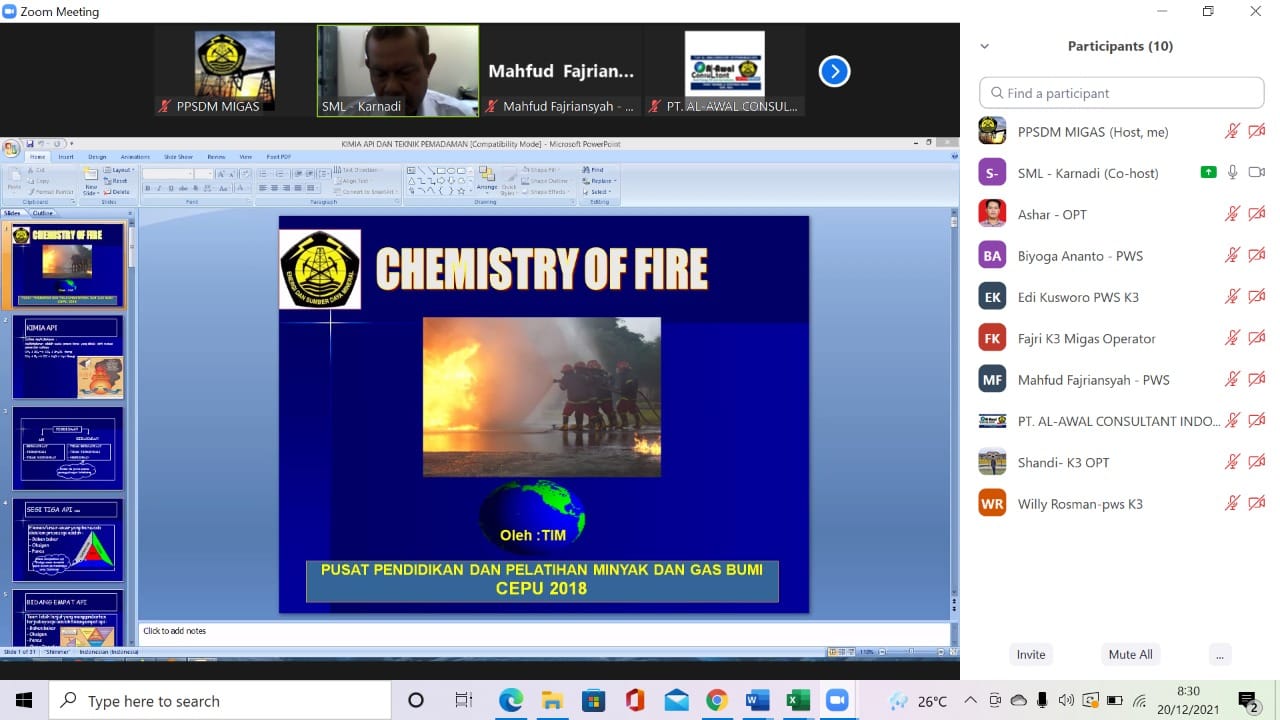
Task: Switch to the Insert ribbon tab
Action: [x=66, y=157]
